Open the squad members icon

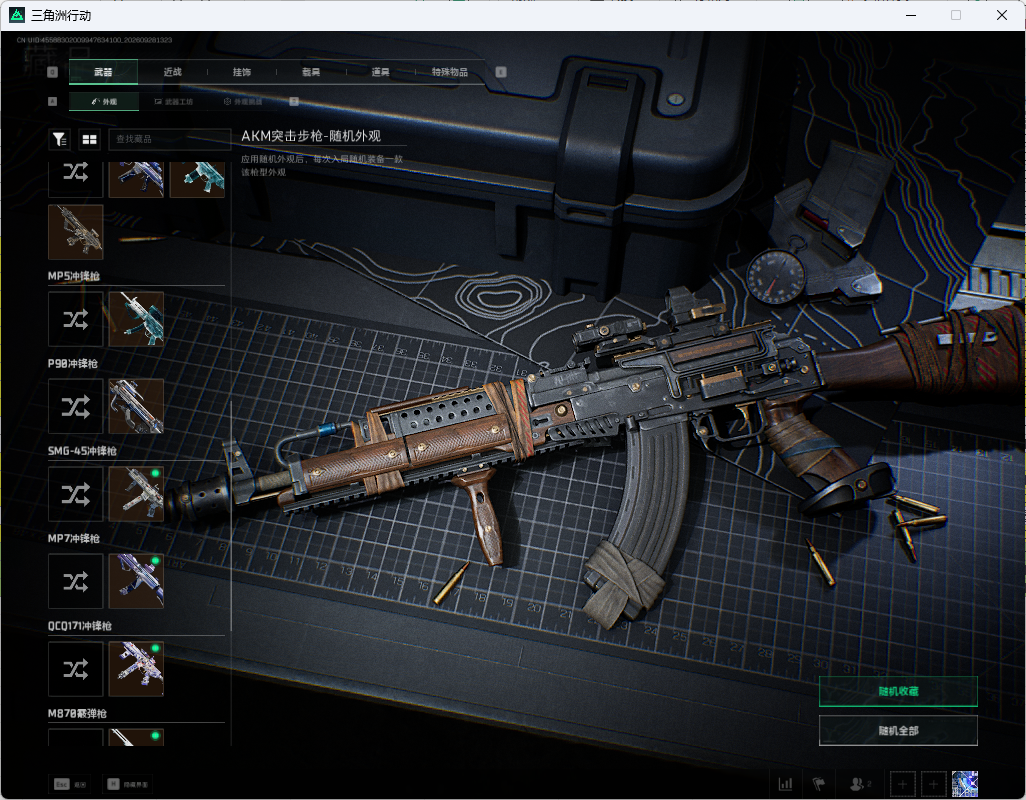tap(860, 784)
